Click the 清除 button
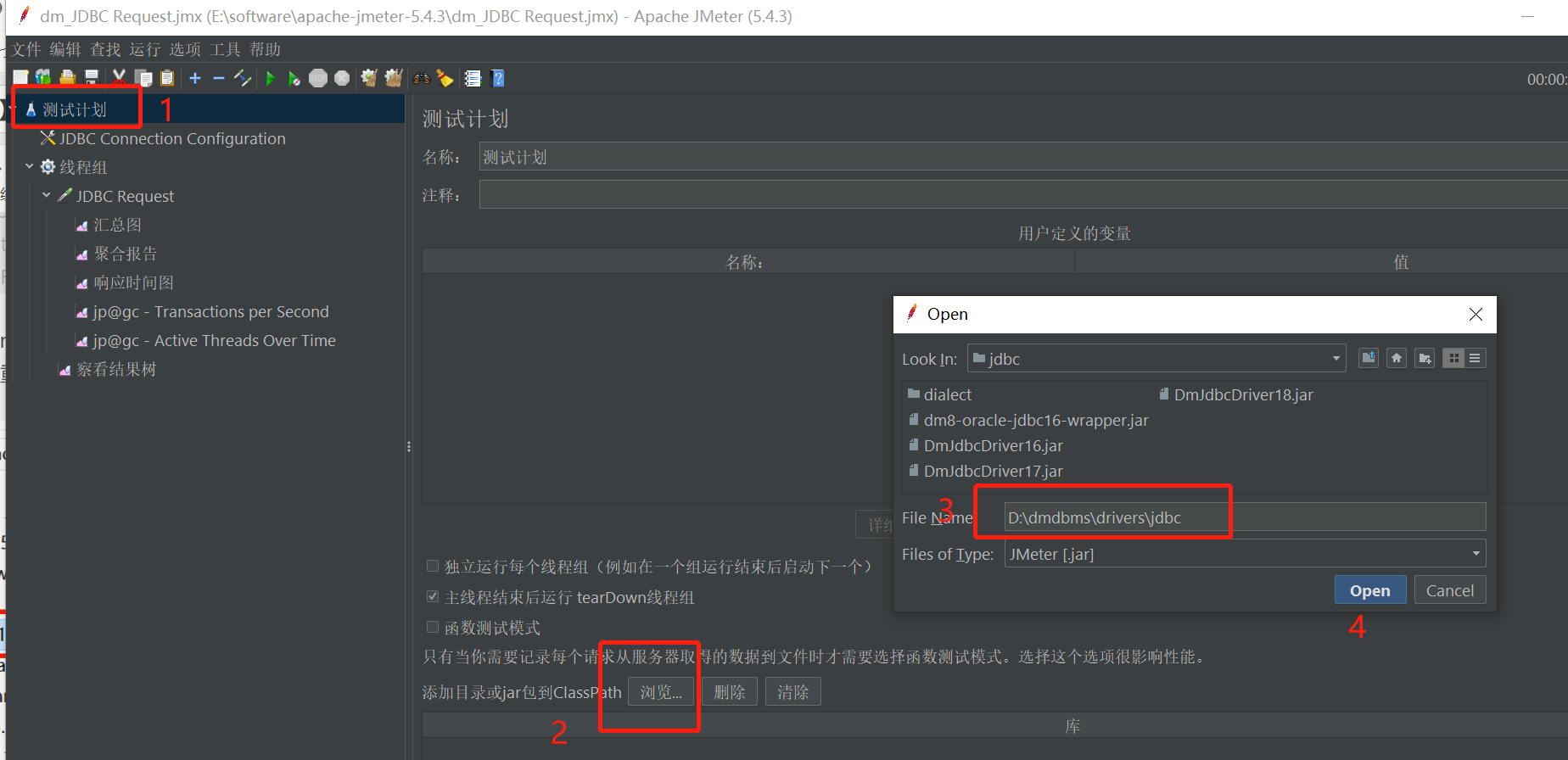The height and width of the screenshot is (760, 1568). point(793,692)
